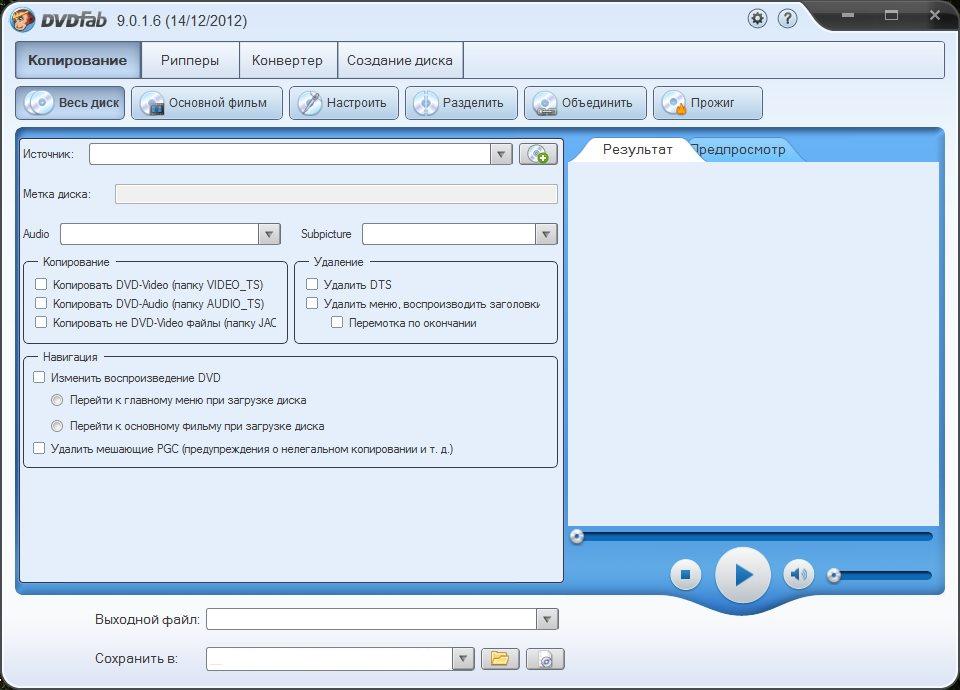Viewport: 960px width, 690px height.
Task: Select Прожиг mode
Action: click(708, 103)
